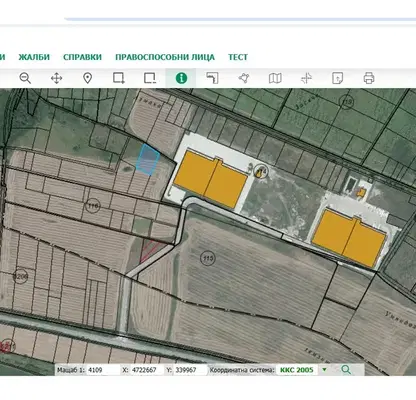The height and width of the screenshot is (400, 416).
Task: Choose the add rectangle selection tool
Action: 119,78
